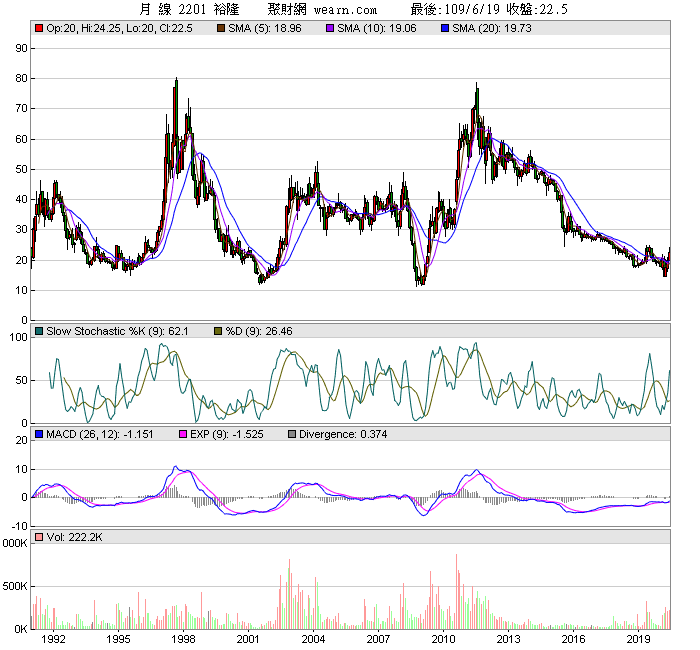
Task: Click the 'EXP (9): -1.525' label
Action: pyautogui.click(x=227, y=434)
